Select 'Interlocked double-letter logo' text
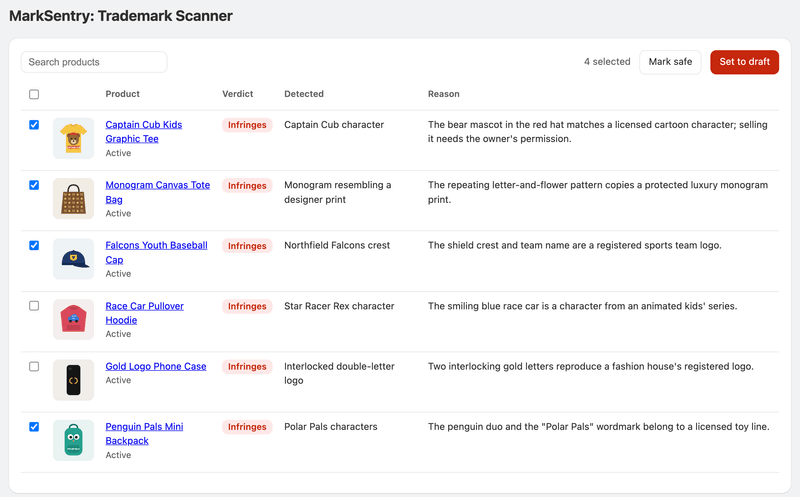 tap(339, 373)
